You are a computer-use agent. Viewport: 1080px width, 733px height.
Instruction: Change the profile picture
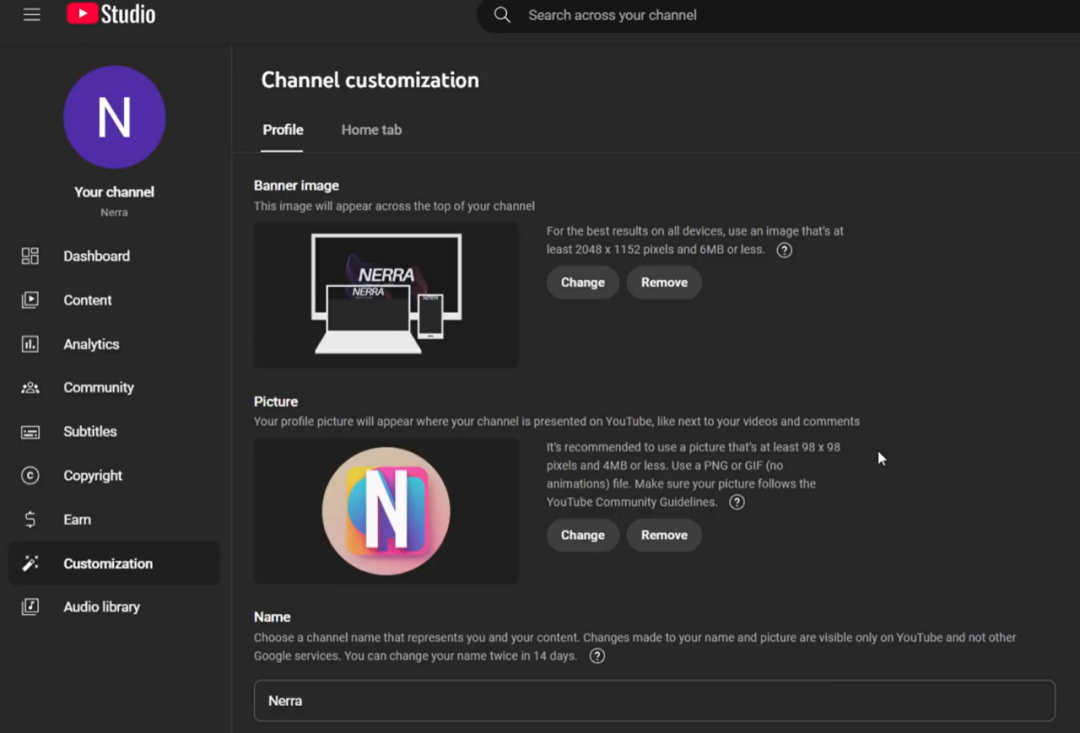click(x=583, y=535)
